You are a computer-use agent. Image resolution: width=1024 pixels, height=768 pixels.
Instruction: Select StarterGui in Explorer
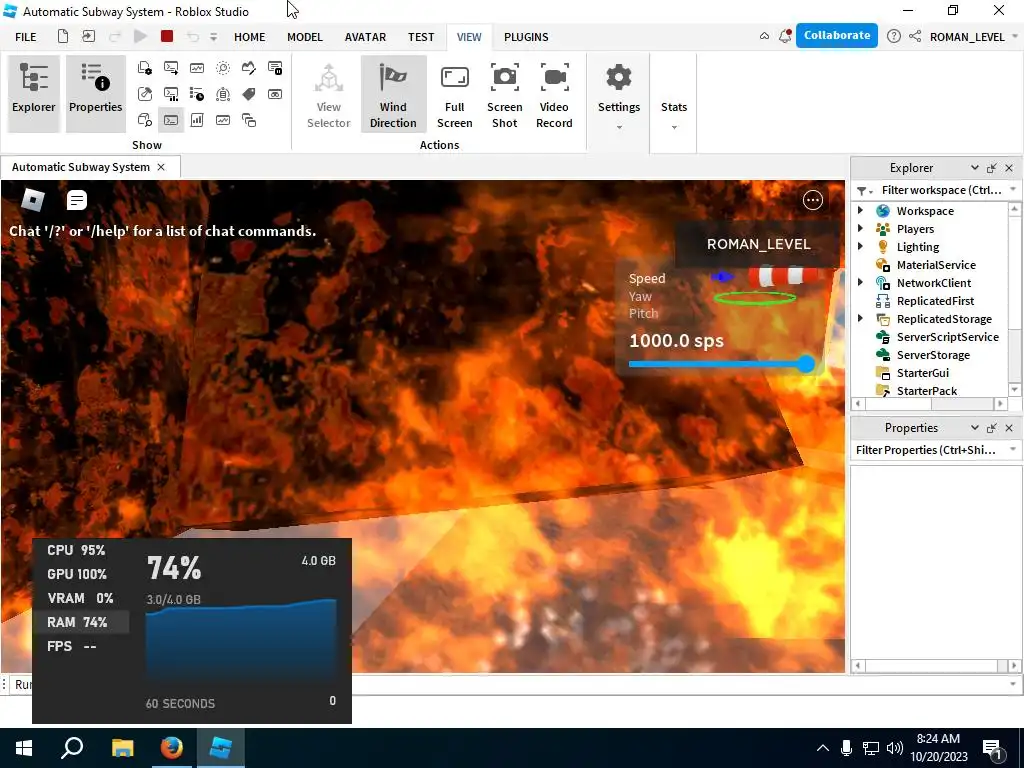tap(922, 372)
